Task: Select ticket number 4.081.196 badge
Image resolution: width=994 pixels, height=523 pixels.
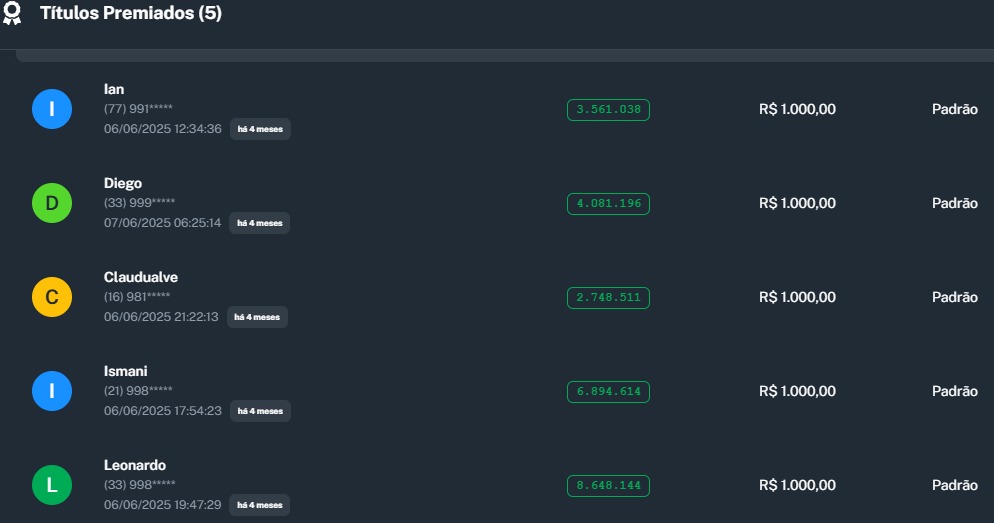Action: [608, 204]
